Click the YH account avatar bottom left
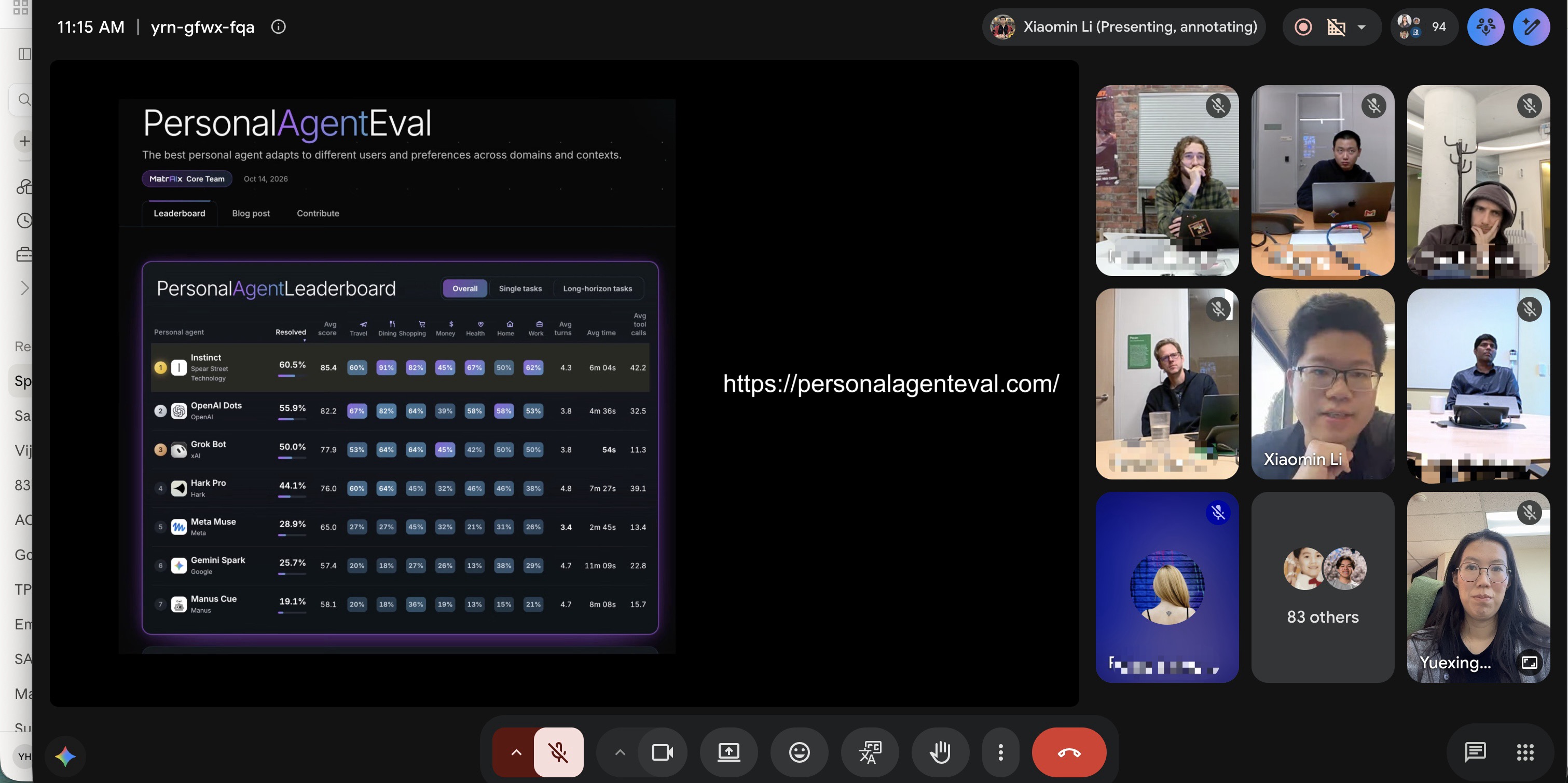 24,757
